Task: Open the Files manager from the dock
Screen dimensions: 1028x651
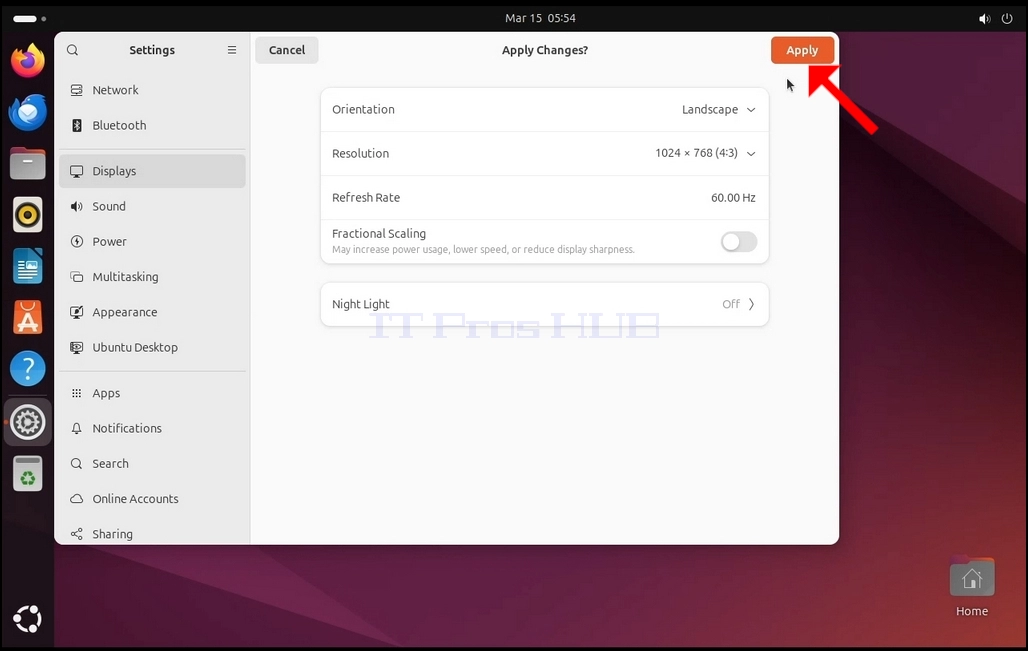Action: (28, 163)
